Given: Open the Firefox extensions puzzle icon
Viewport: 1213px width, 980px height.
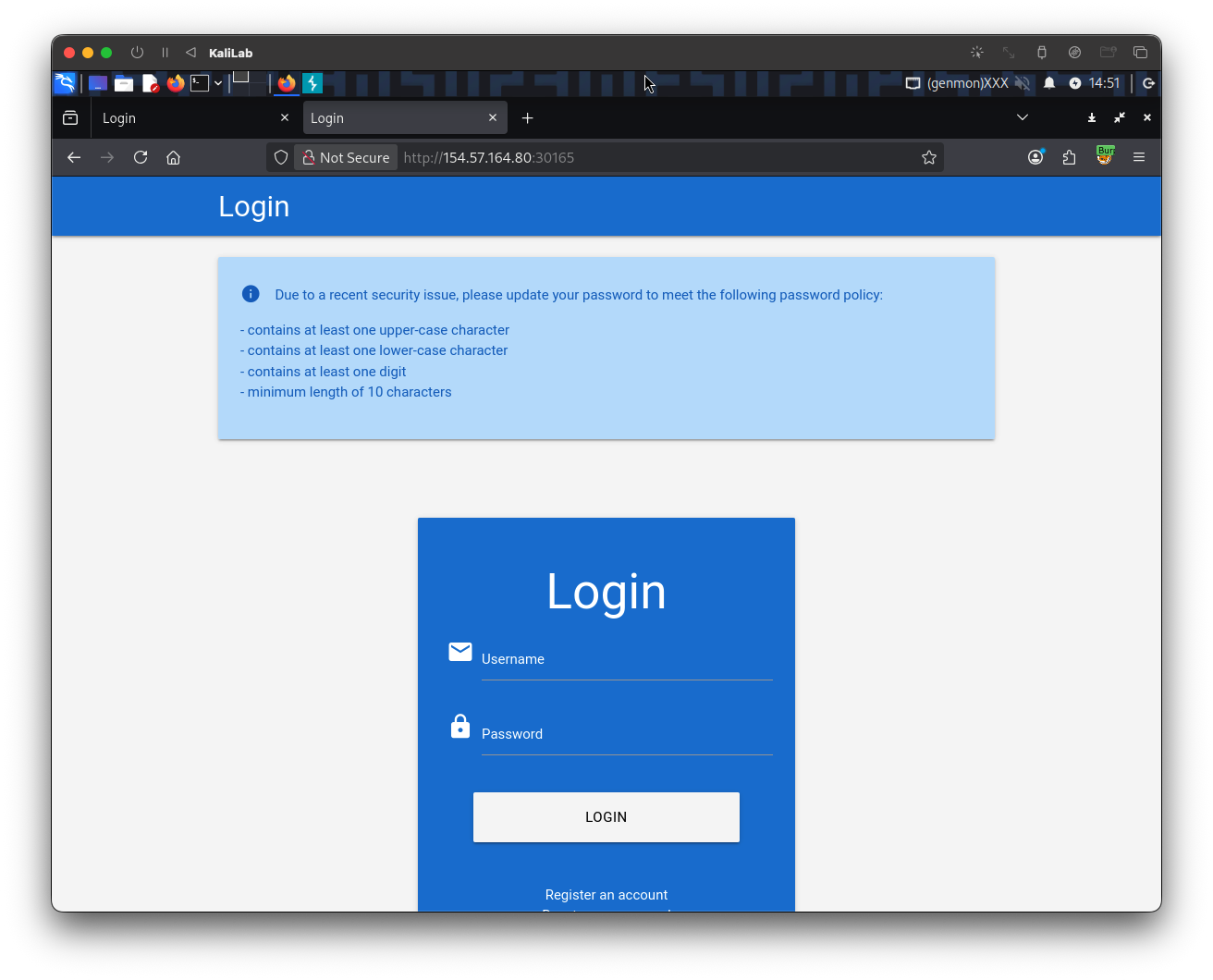Looking at the screenshot, I should tap(1070, 157).
